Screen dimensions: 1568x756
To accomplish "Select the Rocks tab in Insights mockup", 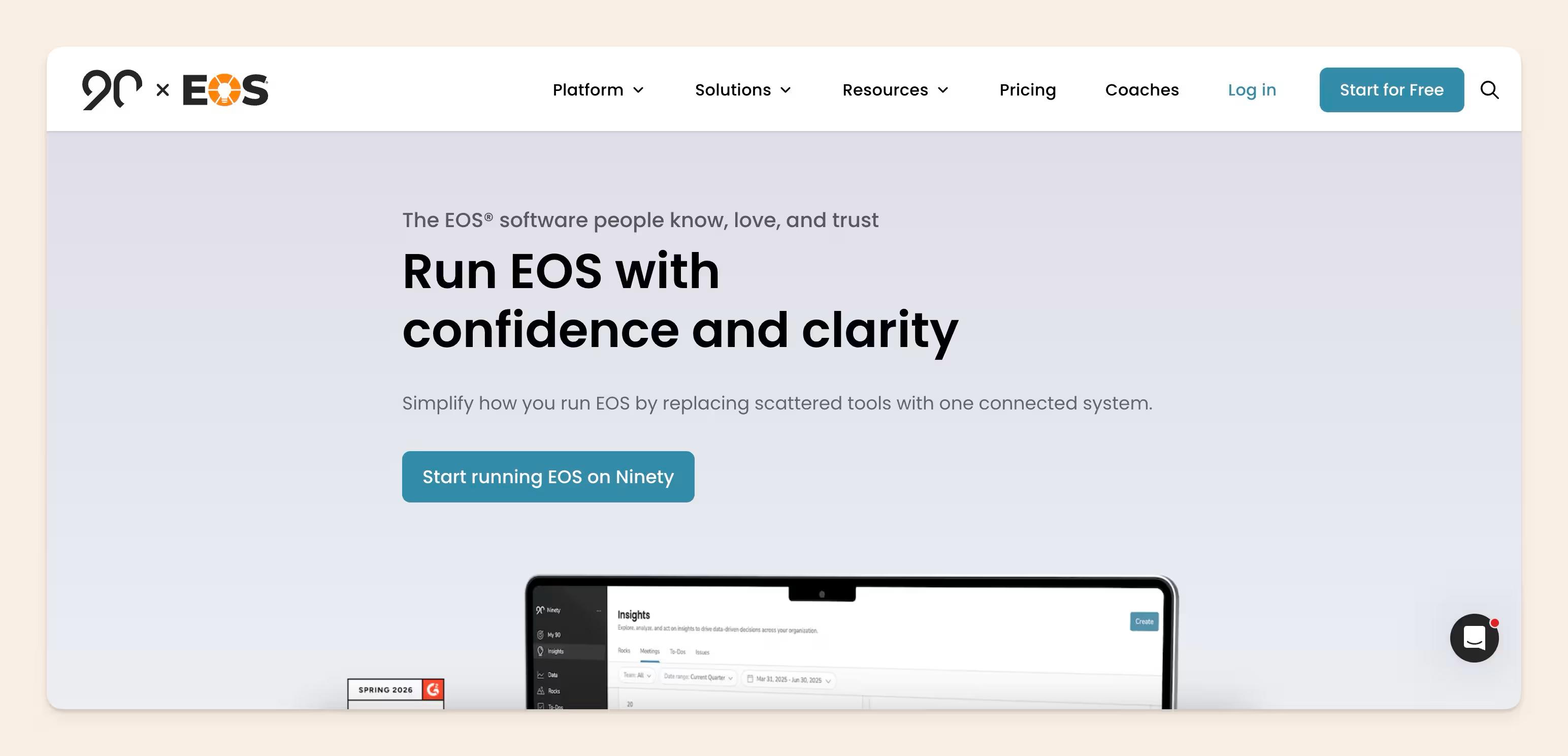I will click(x=624, y=651).
